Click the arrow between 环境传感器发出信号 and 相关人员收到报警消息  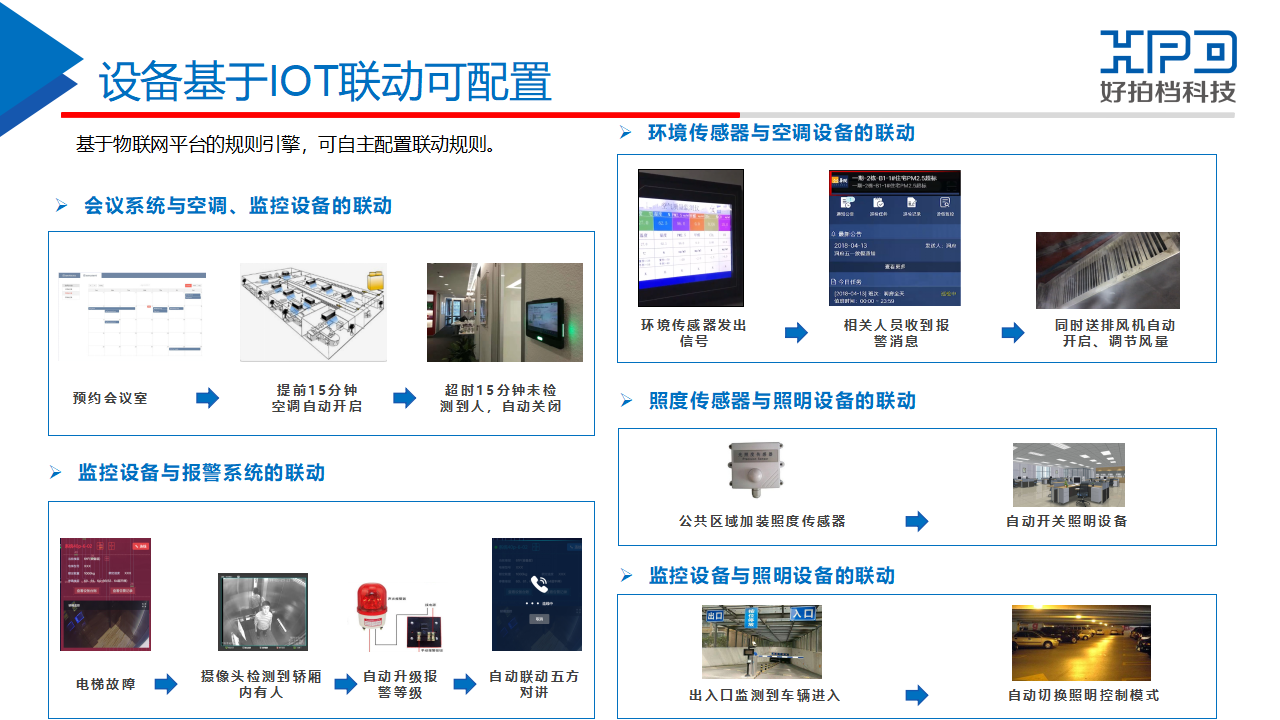click(796, 333)
